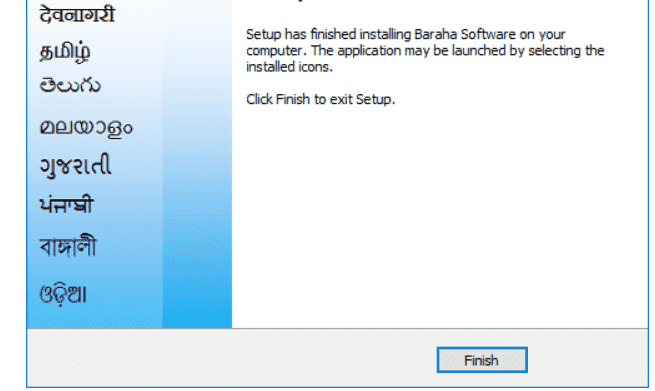Click the Finish button to exit Setup
Image resolution: width=655 pixels, height=391 pixels.
[482, 360]
